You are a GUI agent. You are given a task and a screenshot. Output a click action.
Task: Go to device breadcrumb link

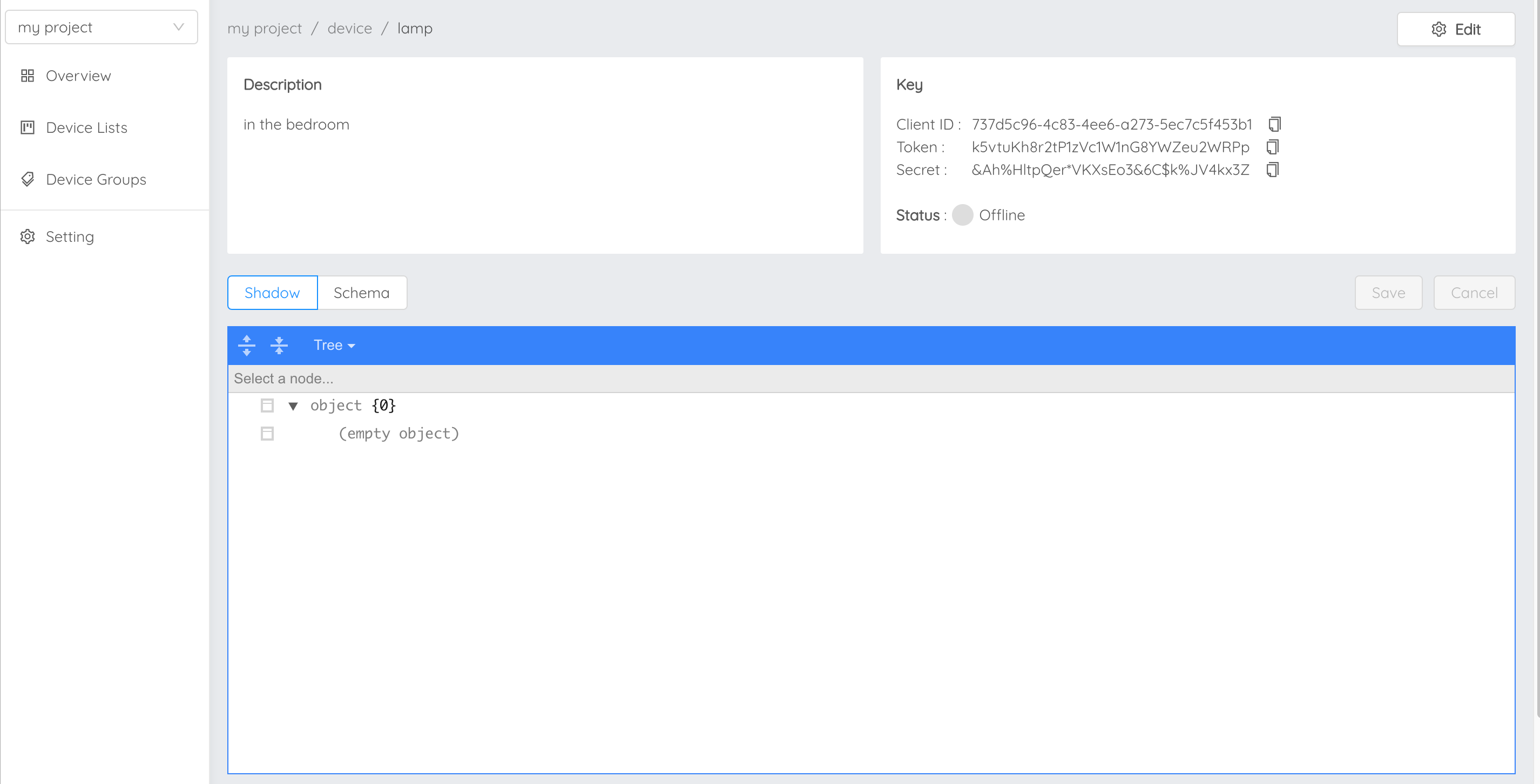pyautogui.click(x=350, y=29)
